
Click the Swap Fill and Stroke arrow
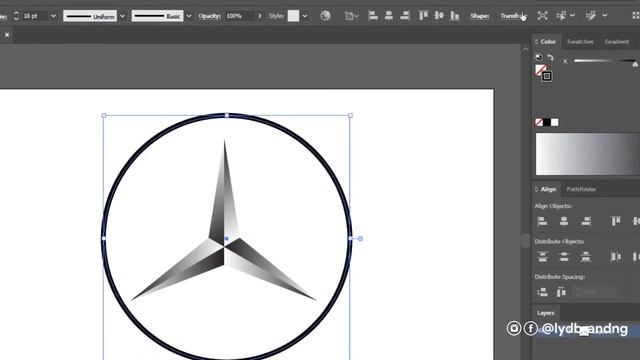[551, 57]
